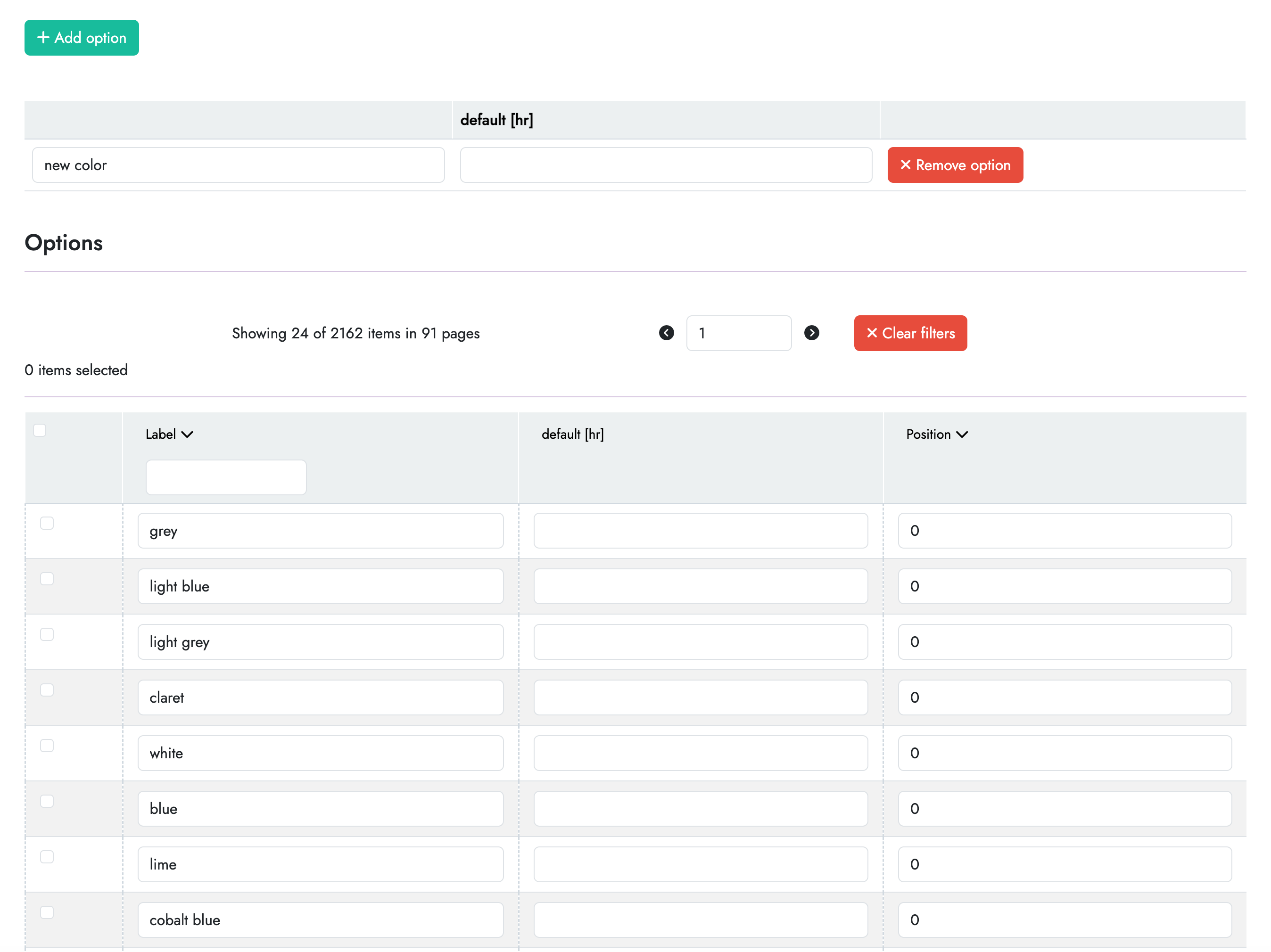Select the lime row checkbox
The height and width of the screenshot is (952, 1271).
(x=47, y=857)
